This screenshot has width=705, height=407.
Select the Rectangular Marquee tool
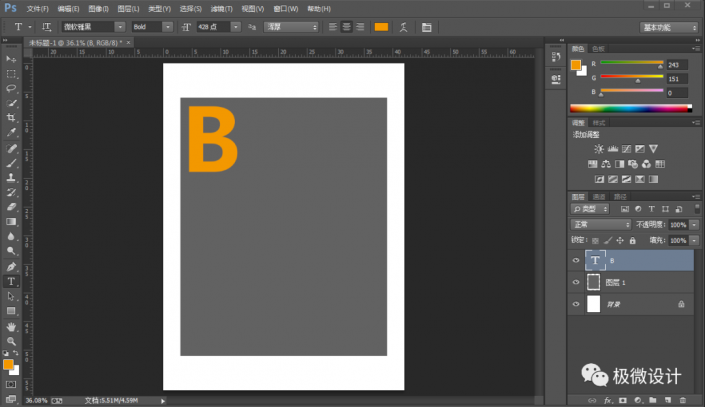11,74
